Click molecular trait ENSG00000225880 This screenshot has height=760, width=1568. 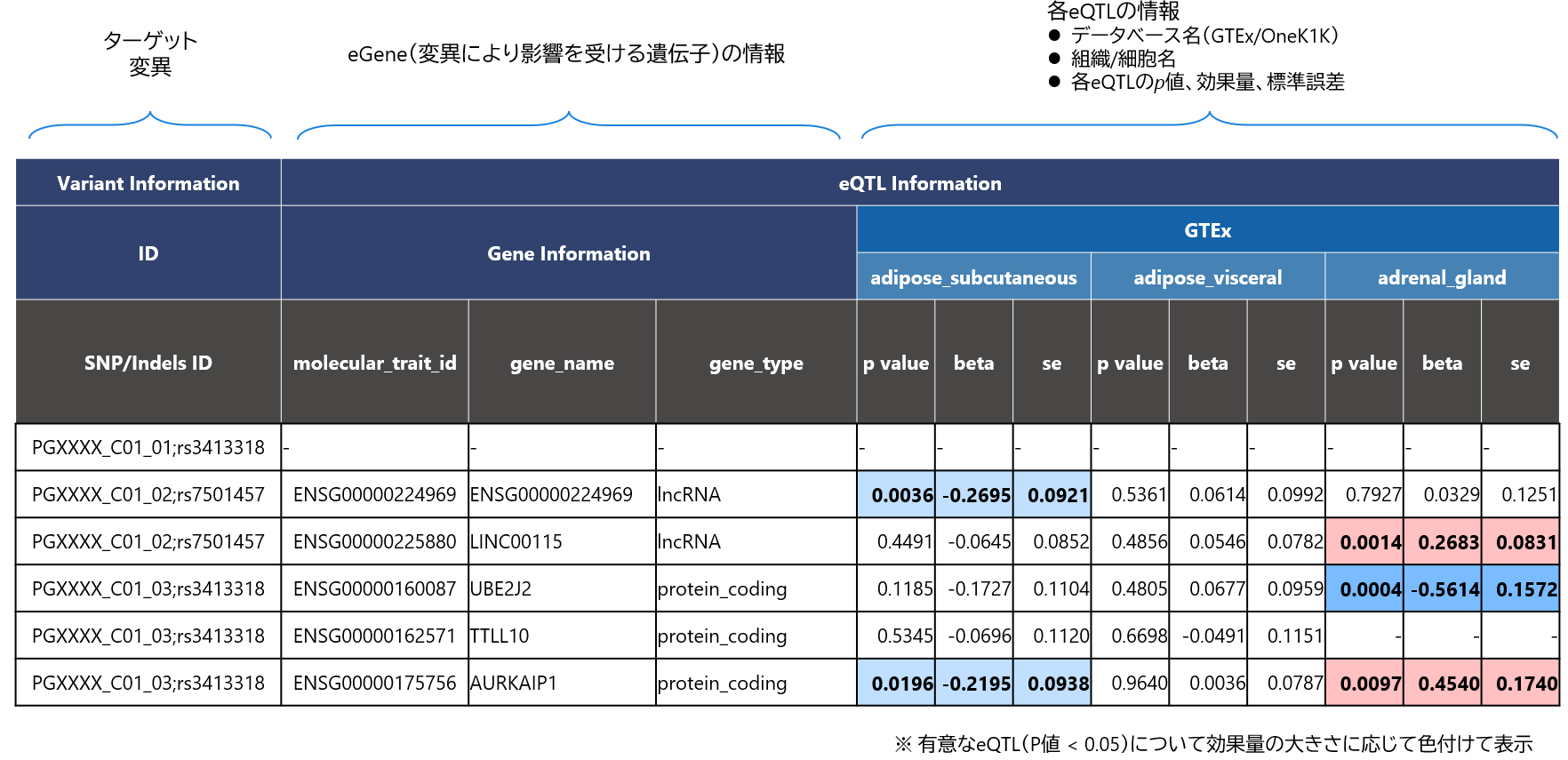pyautogui.click(x=375, y=541)
